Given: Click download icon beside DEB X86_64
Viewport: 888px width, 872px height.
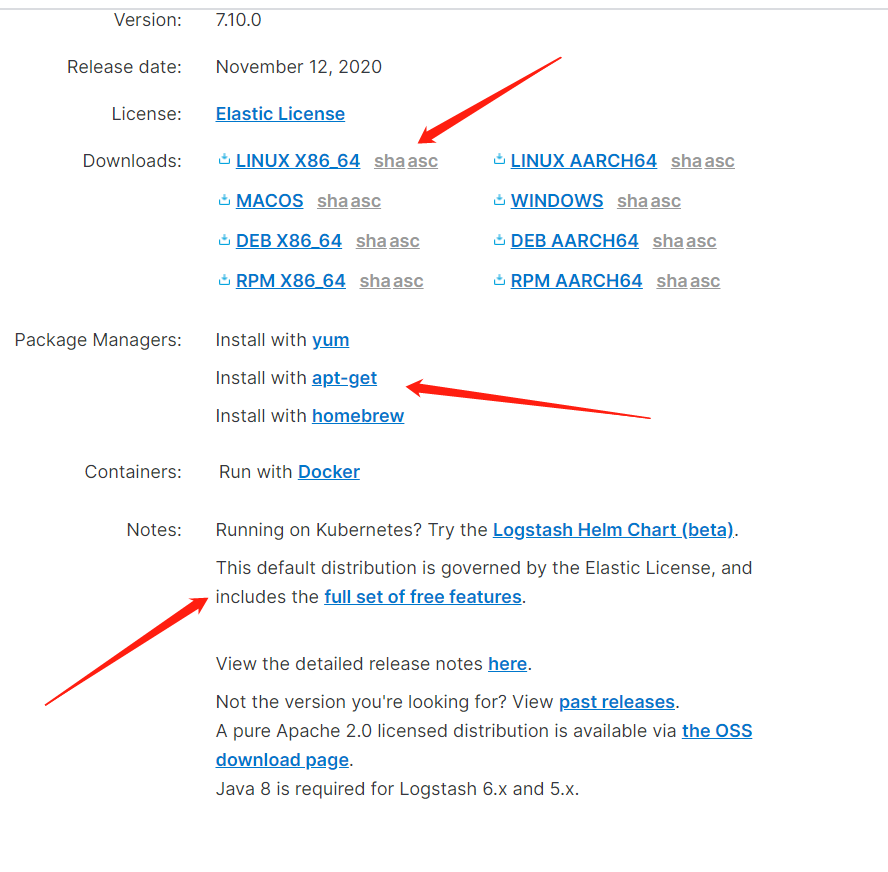Looking at the screenshot, I should tap(224, 240).
